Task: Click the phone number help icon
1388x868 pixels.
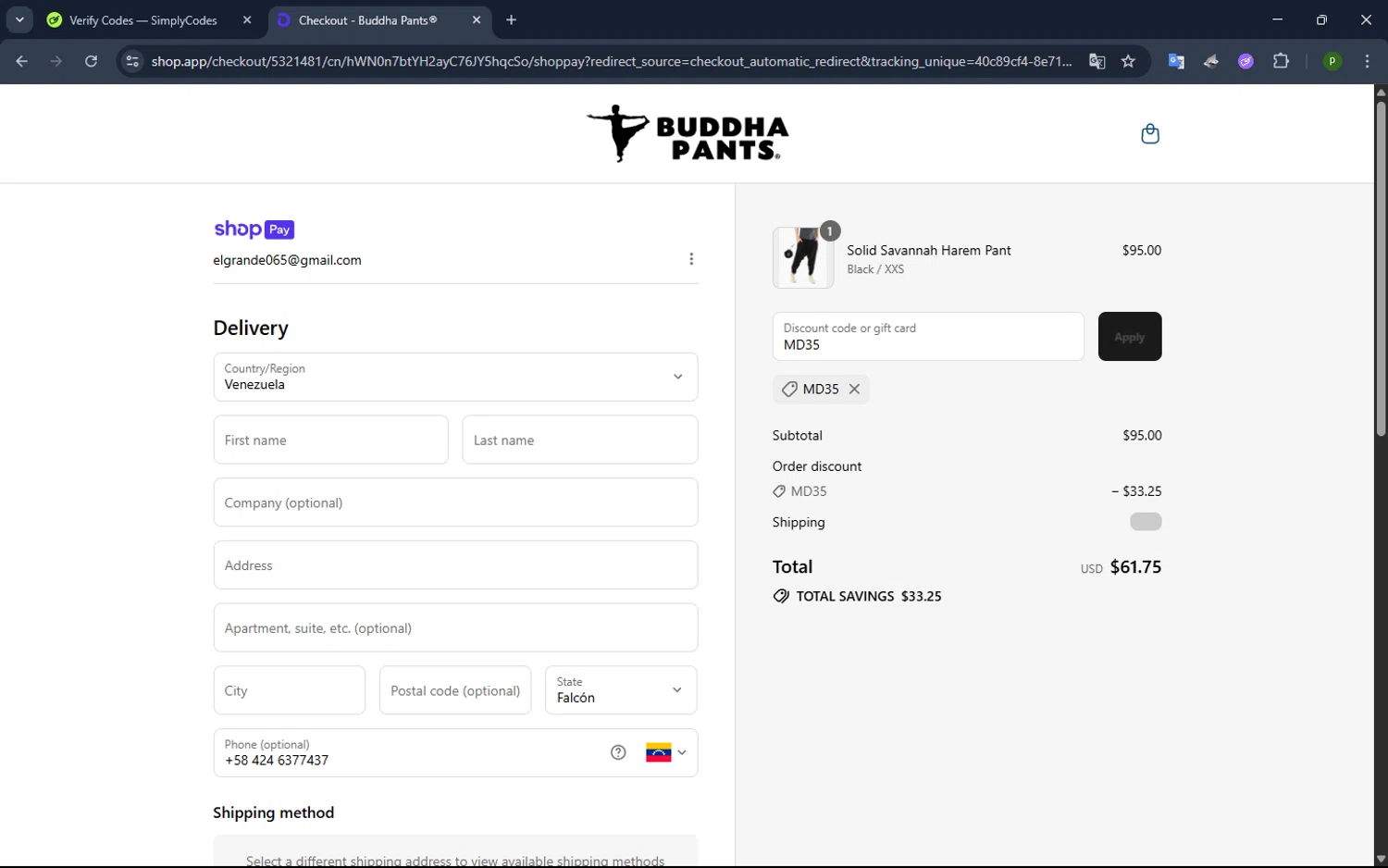Action: coord(618,752)
